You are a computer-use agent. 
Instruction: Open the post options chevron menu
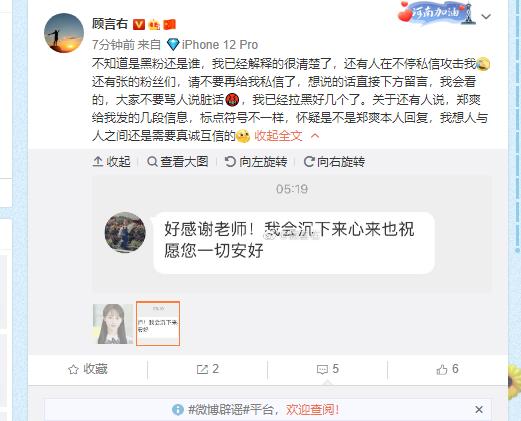pos(486,16)
